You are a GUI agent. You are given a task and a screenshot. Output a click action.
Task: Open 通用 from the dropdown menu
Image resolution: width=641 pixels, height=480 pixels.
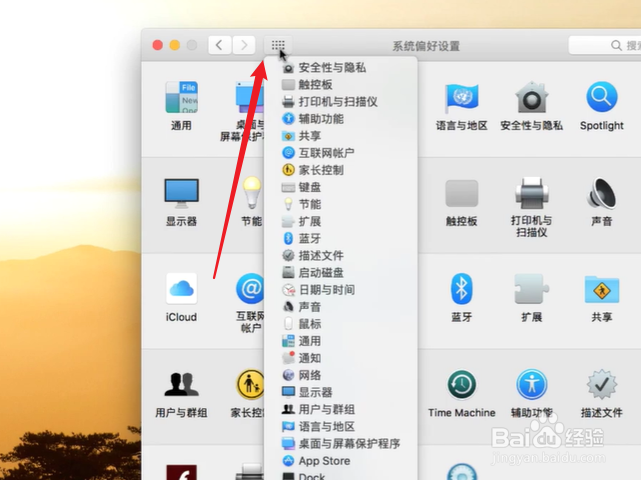(x=341, y=341)
